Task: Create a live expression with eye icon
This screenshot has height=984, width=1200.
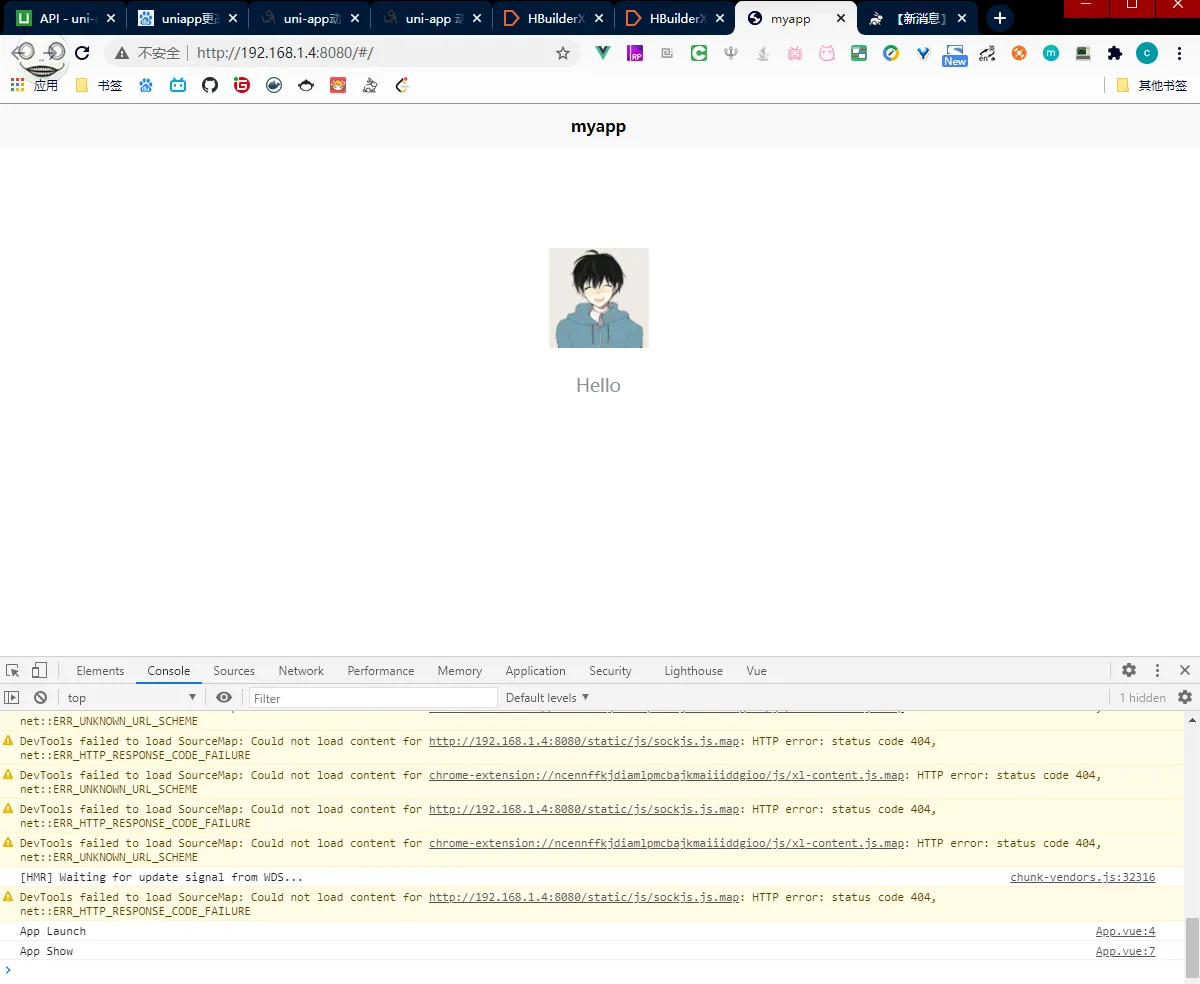Action: click(224, 697)
